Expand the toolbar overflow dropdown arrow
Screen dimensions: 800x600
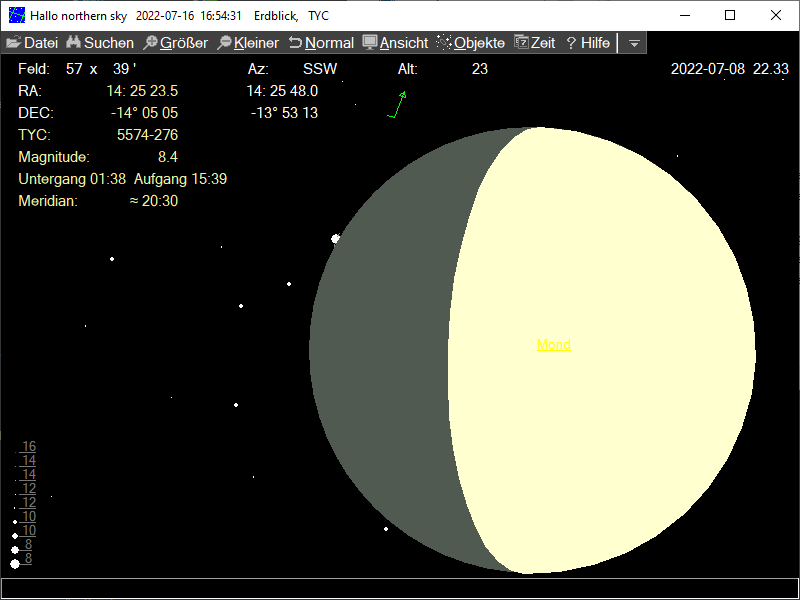[x=633, y=43]
